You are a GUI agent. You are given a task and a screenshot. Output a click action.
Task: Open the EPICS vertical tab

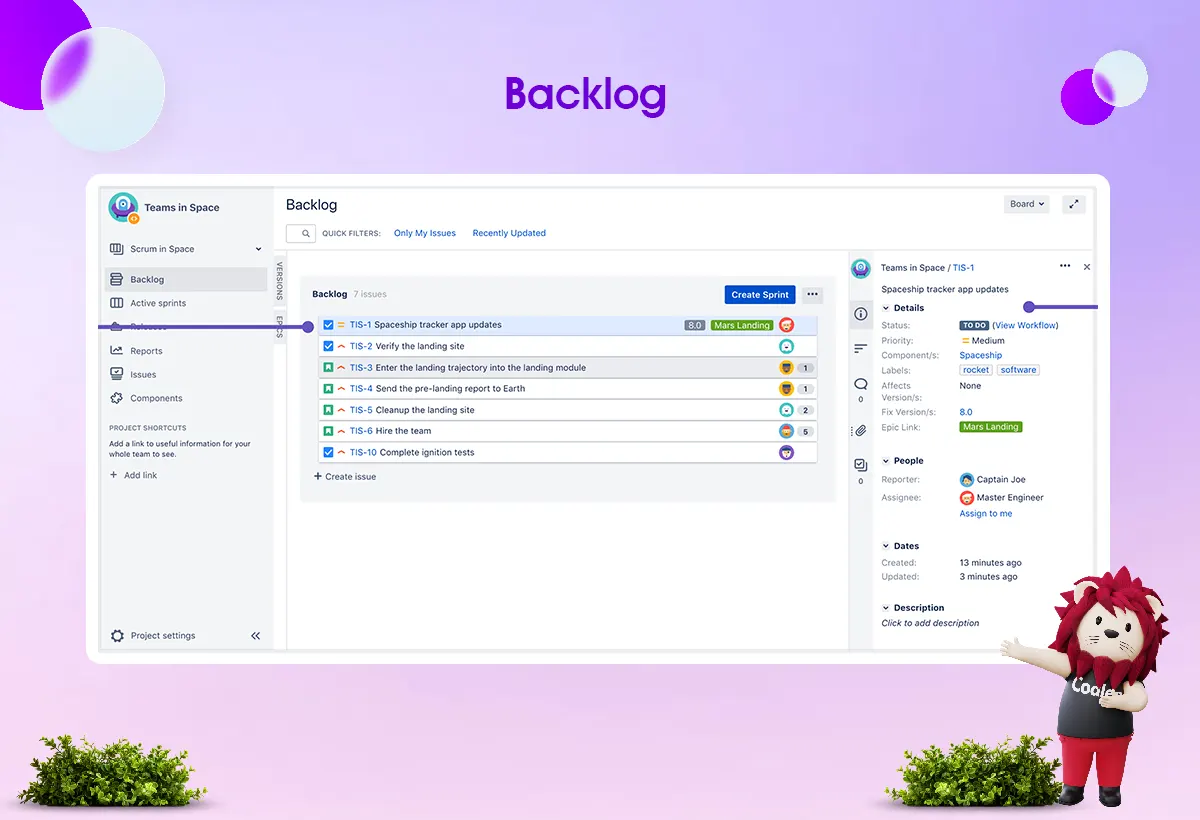coord(280,326)
